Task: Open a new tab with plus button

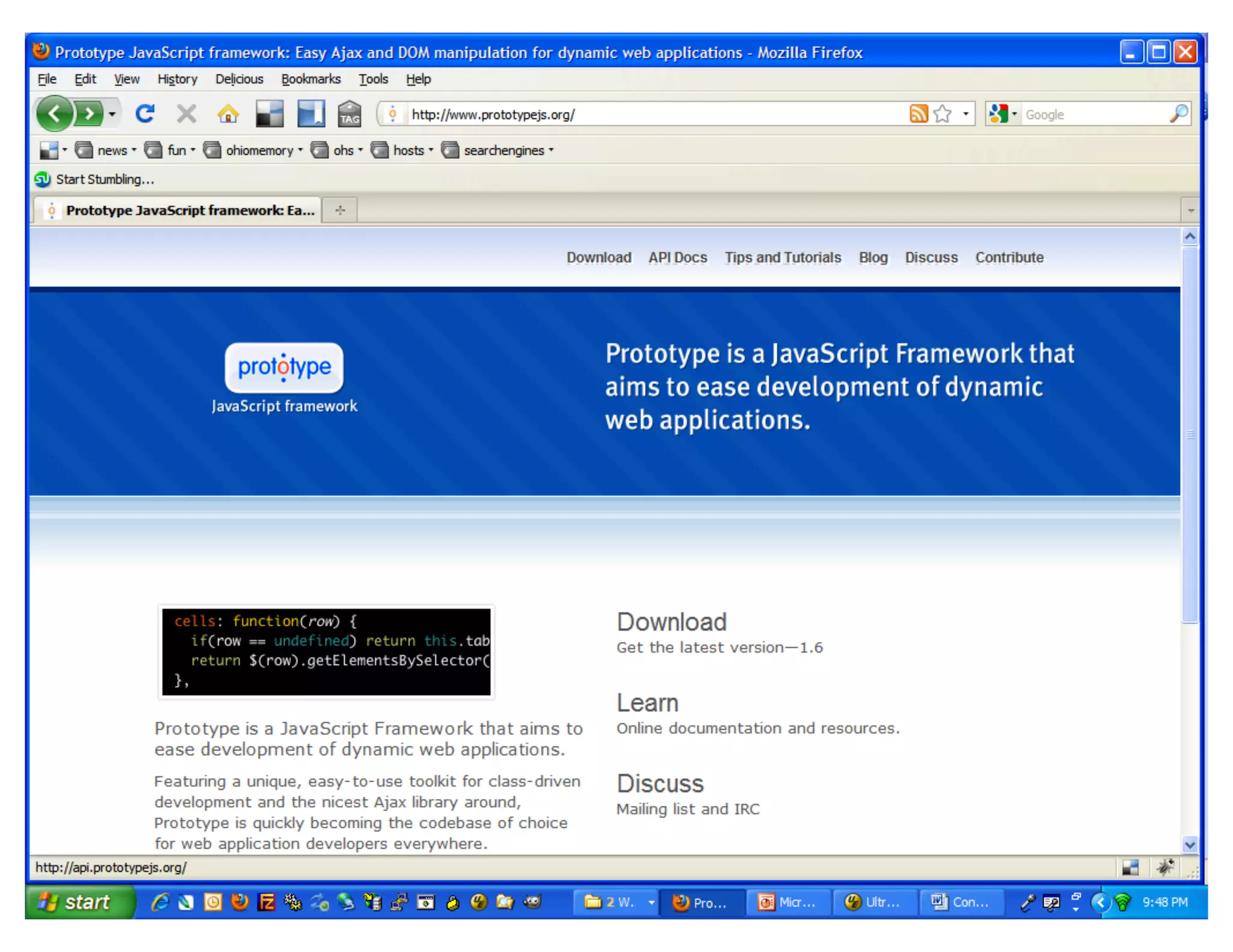Action: [x=340, y=210]
